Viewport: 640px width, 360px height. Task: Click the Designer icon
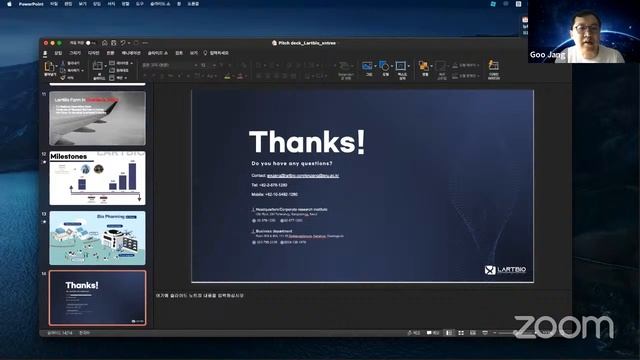pos(493,66)
